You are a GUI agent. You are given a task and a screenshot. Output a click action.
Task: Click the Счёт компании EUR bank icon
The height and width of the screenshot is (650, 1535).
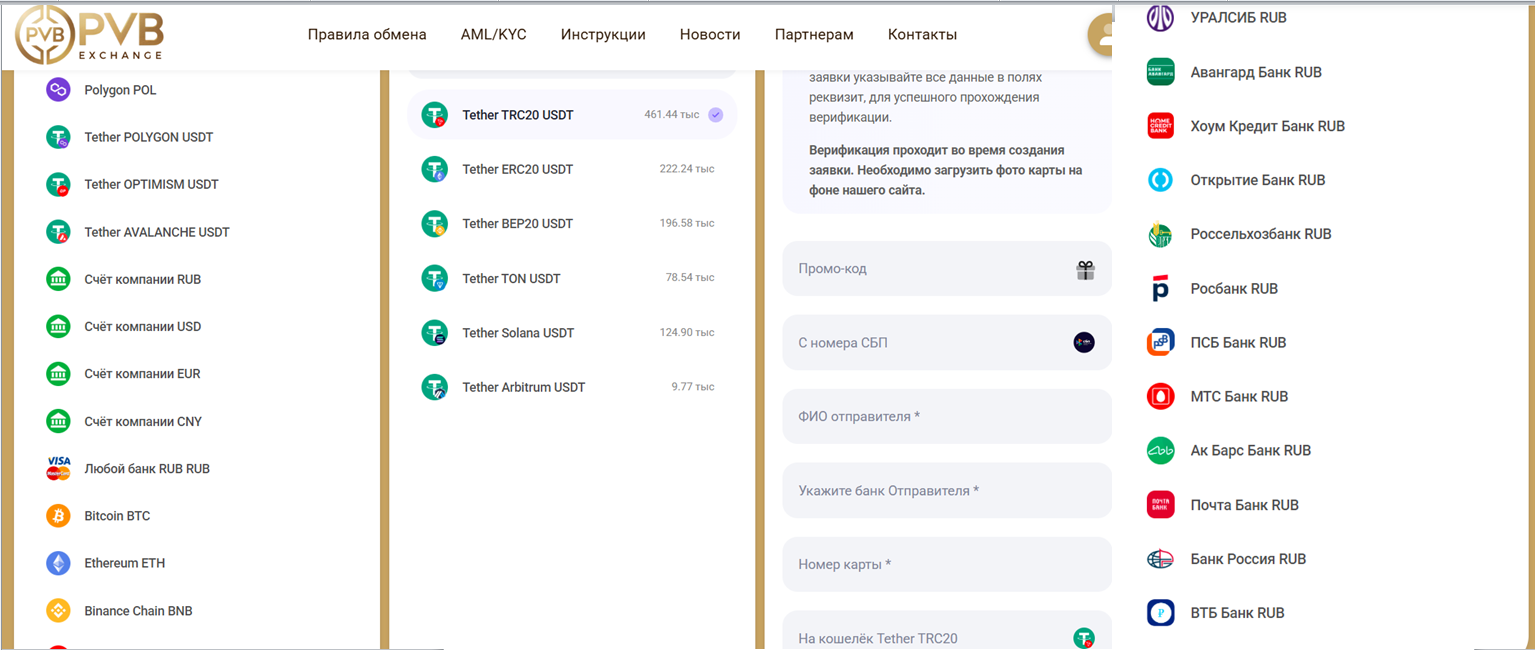tap(59, 374)
